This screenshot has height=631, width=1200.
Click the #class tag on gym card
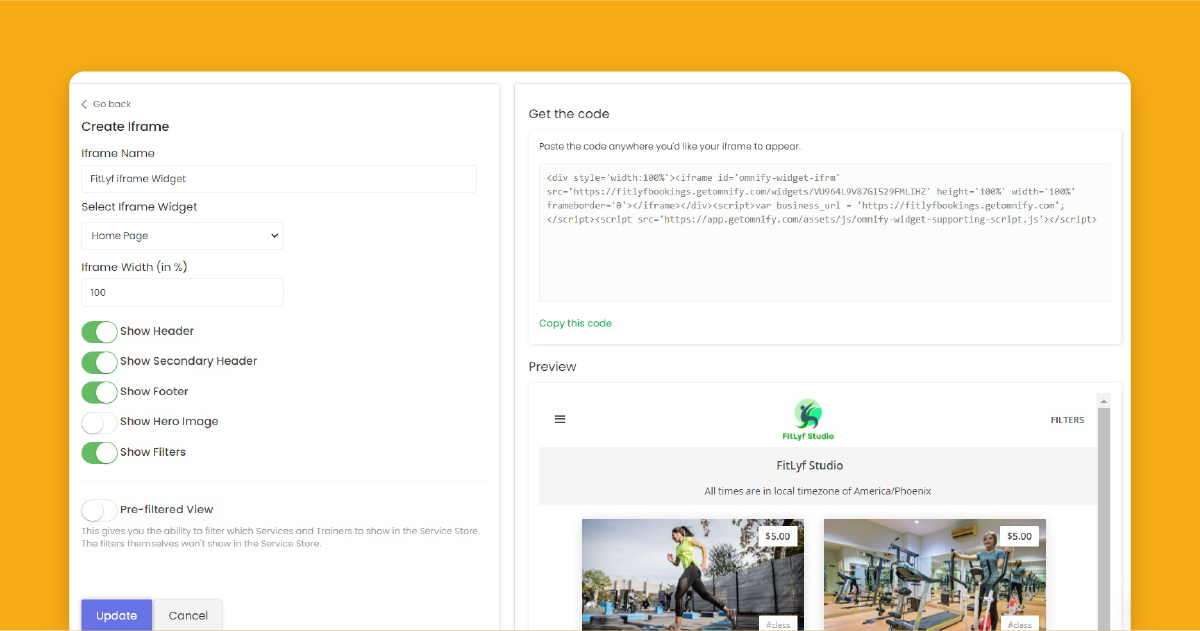[x=1020, y=625]
